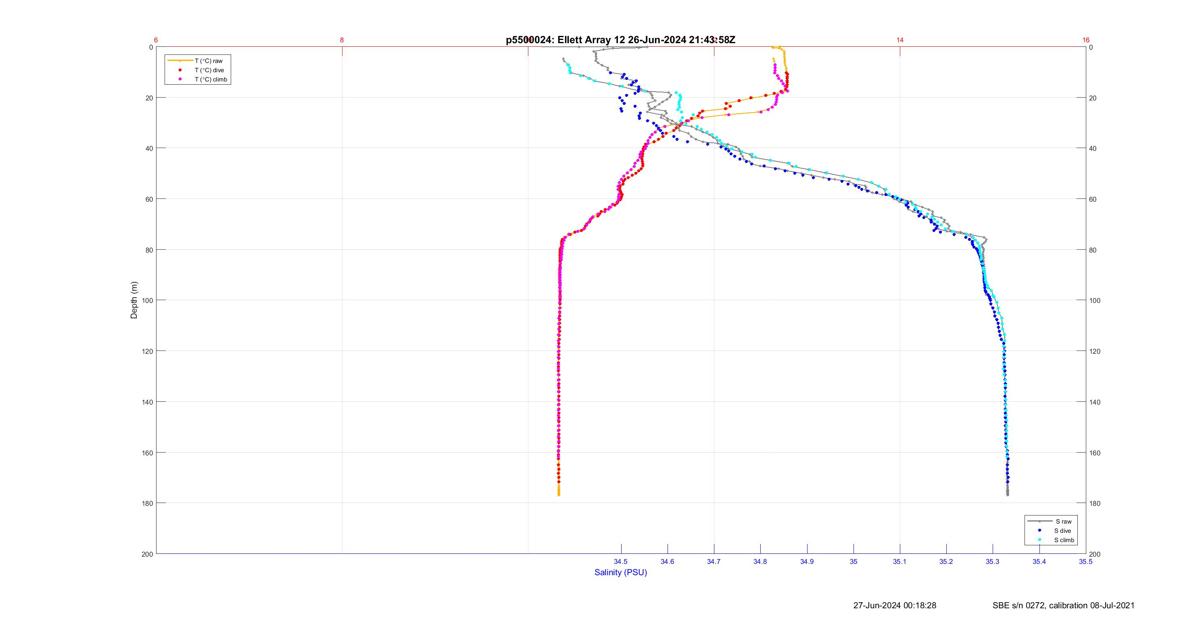
Task: Click the 60 tick on left depth axis
Action: (148, 199)
